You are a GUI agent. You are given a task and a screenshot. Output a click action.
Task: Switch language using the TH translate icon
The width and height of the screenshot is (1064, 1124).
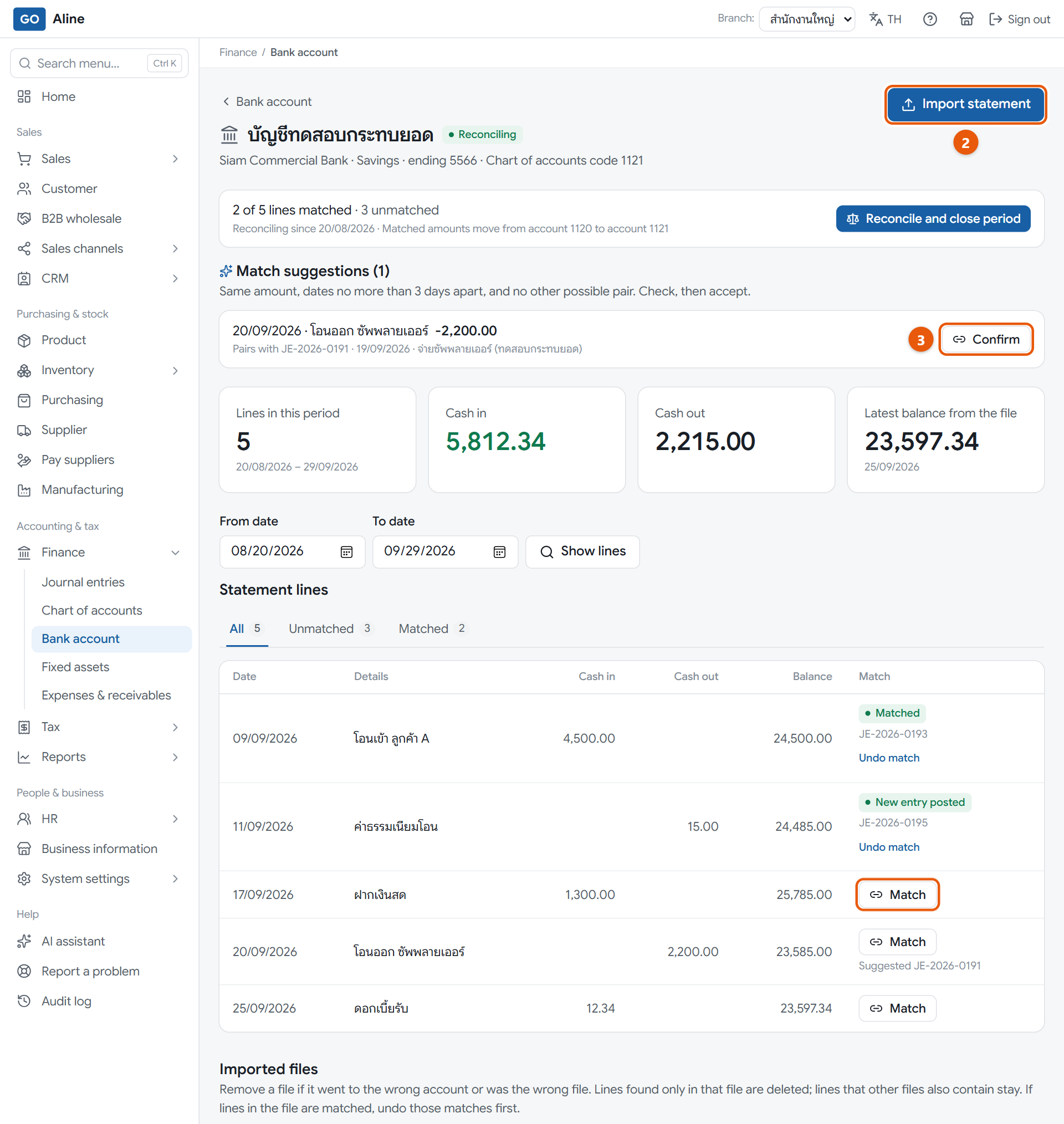(x=885, y=19)
